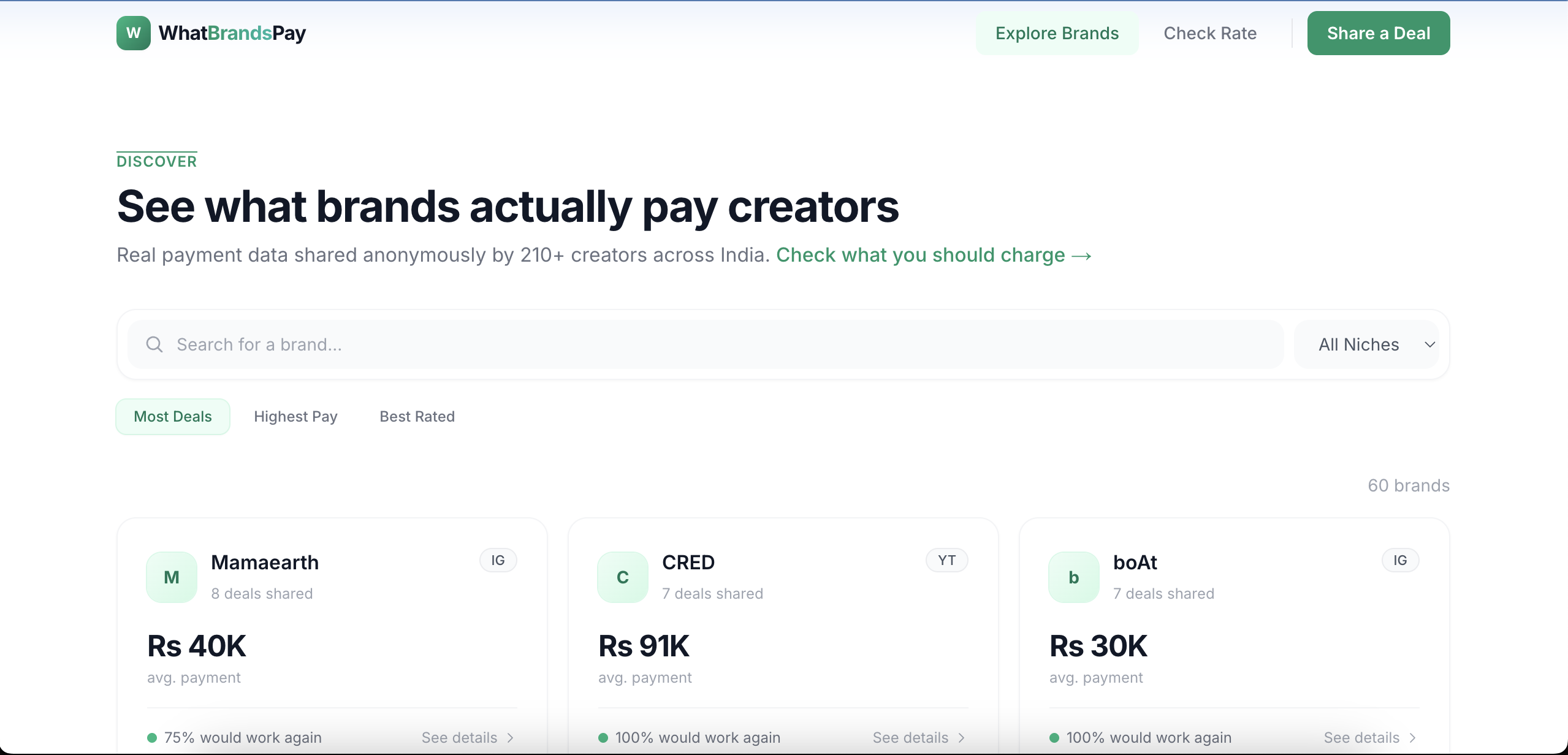Select the IG platform badge on boAt card

pyautogui.click(x=1399, y=560)
